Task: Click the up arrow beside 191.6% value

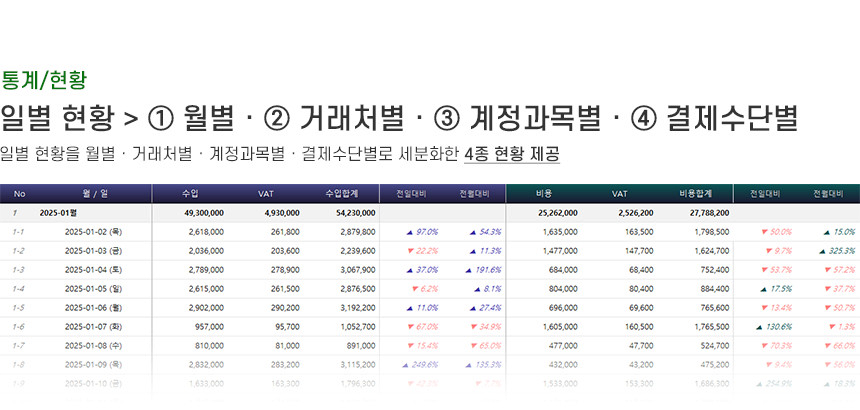Action: [467, 269]
